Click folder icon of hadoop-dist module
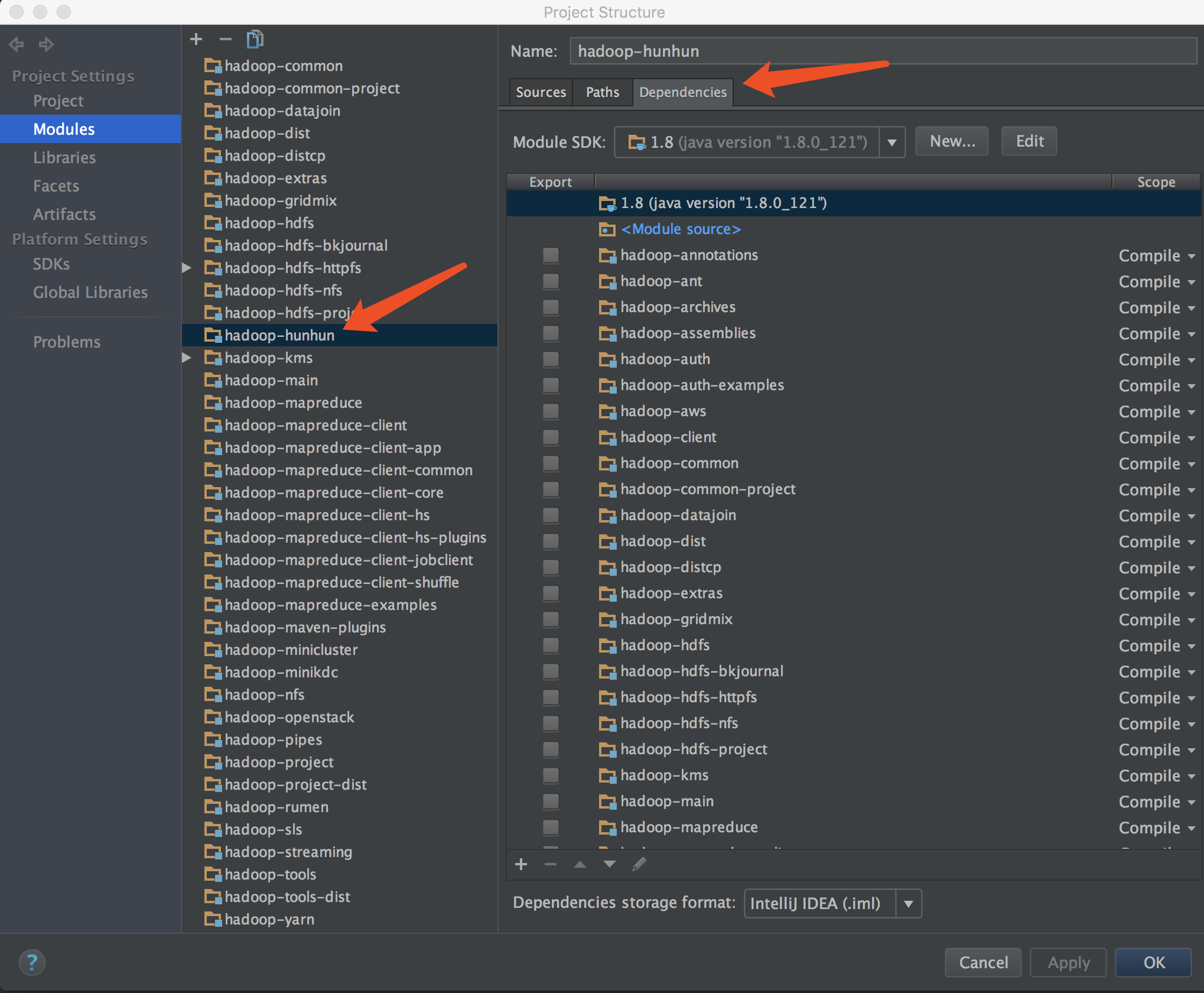 click(213, 133)
